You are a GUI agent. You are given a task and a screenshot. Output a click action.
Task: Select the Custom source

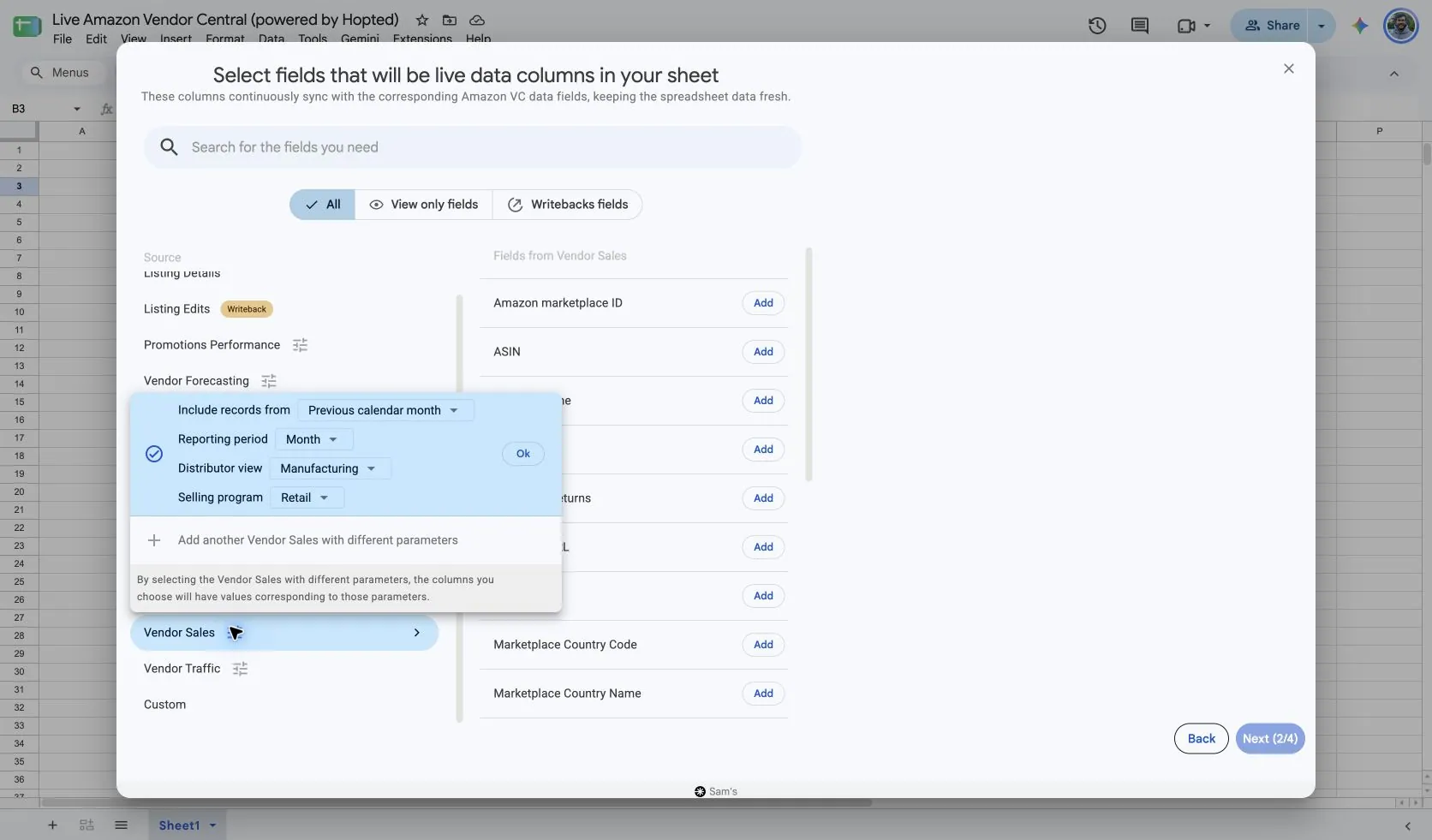point(164,705)
